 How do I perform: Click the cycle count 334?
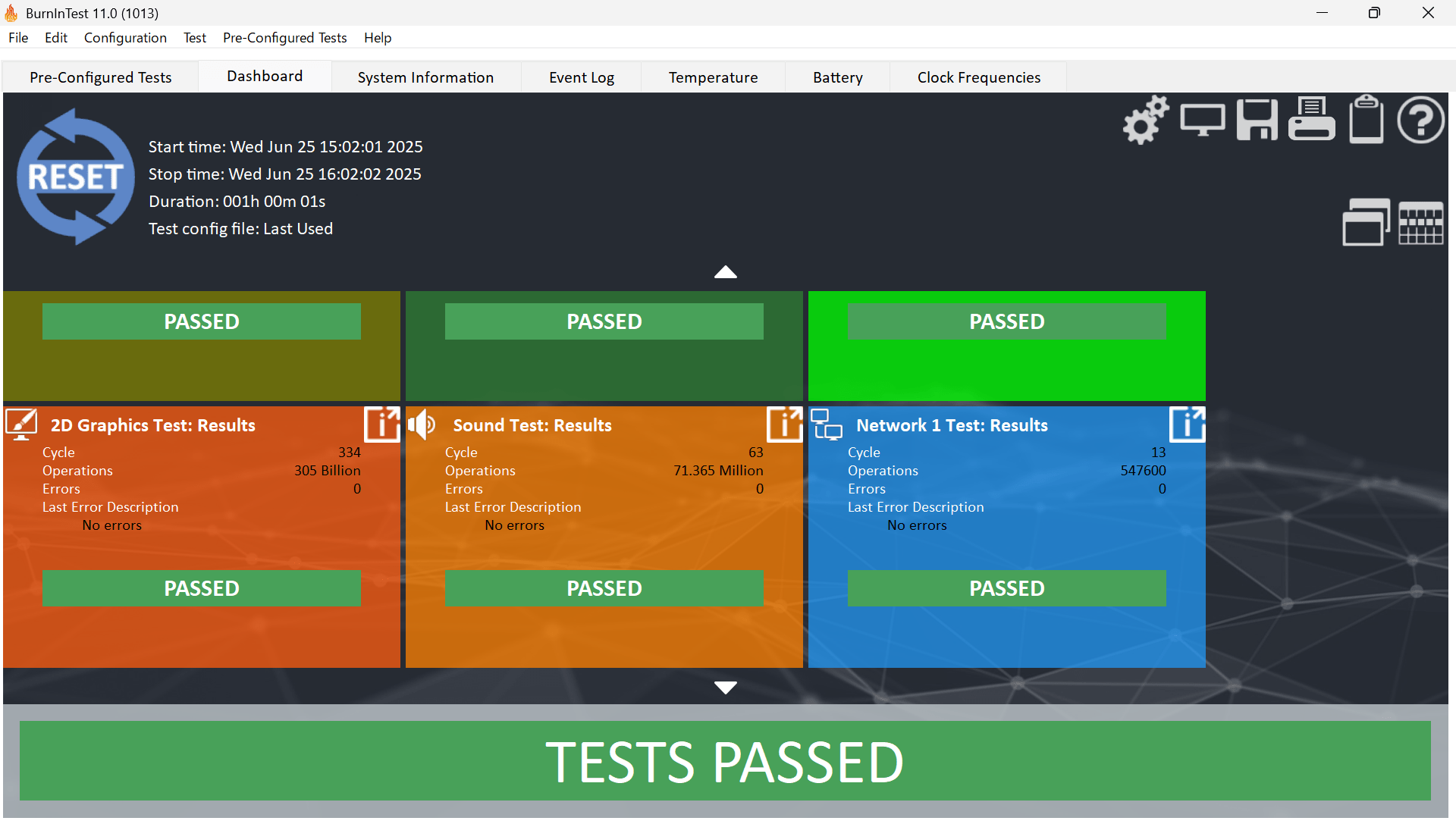tap(350, 453)
